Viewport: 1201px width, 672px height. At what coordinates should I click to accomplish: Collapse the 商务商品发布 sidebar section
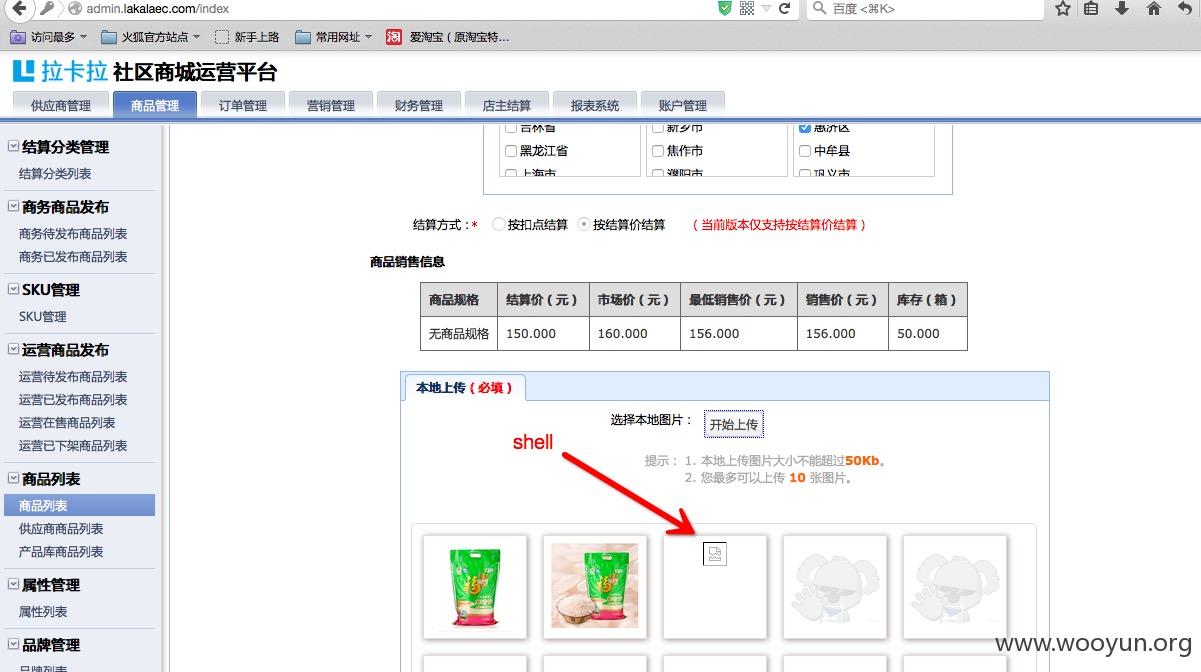click(13, 206)
